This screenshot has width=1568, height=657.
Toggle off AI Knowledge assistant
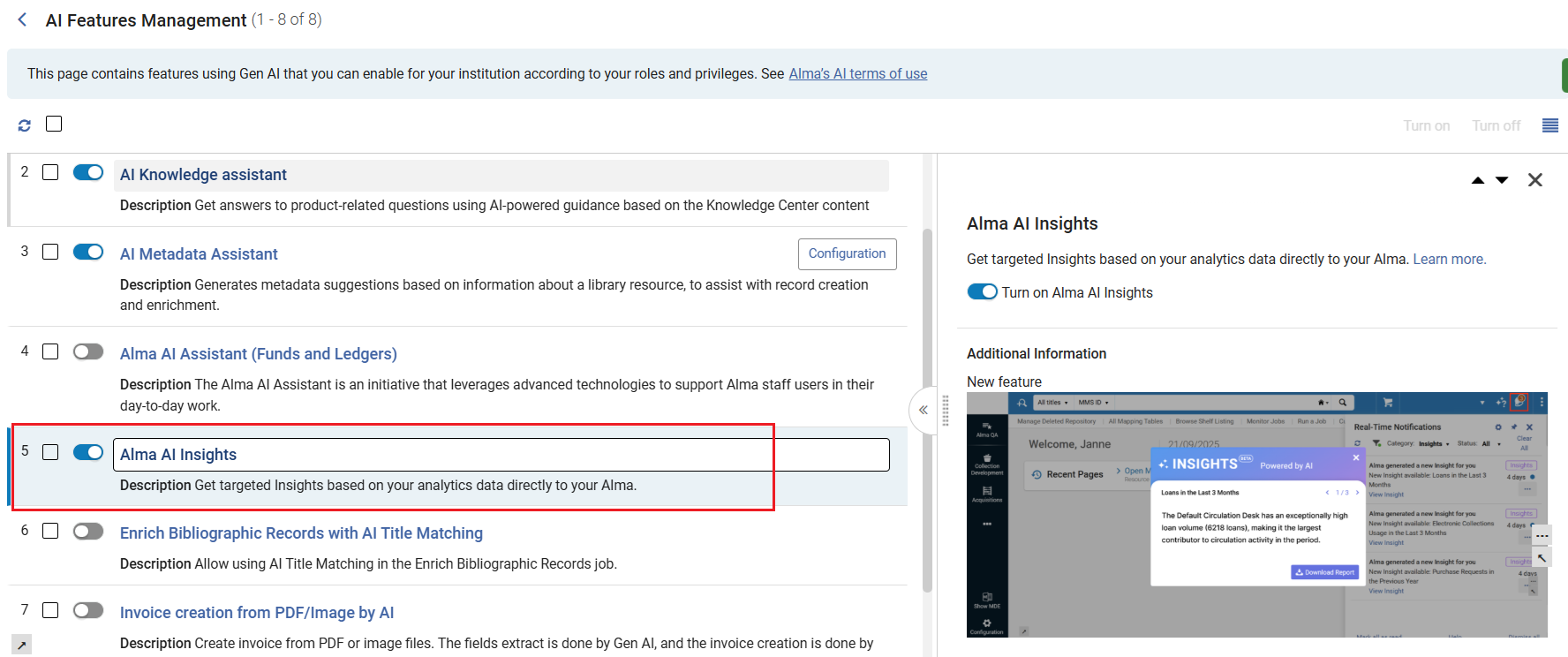coord(88,172)
